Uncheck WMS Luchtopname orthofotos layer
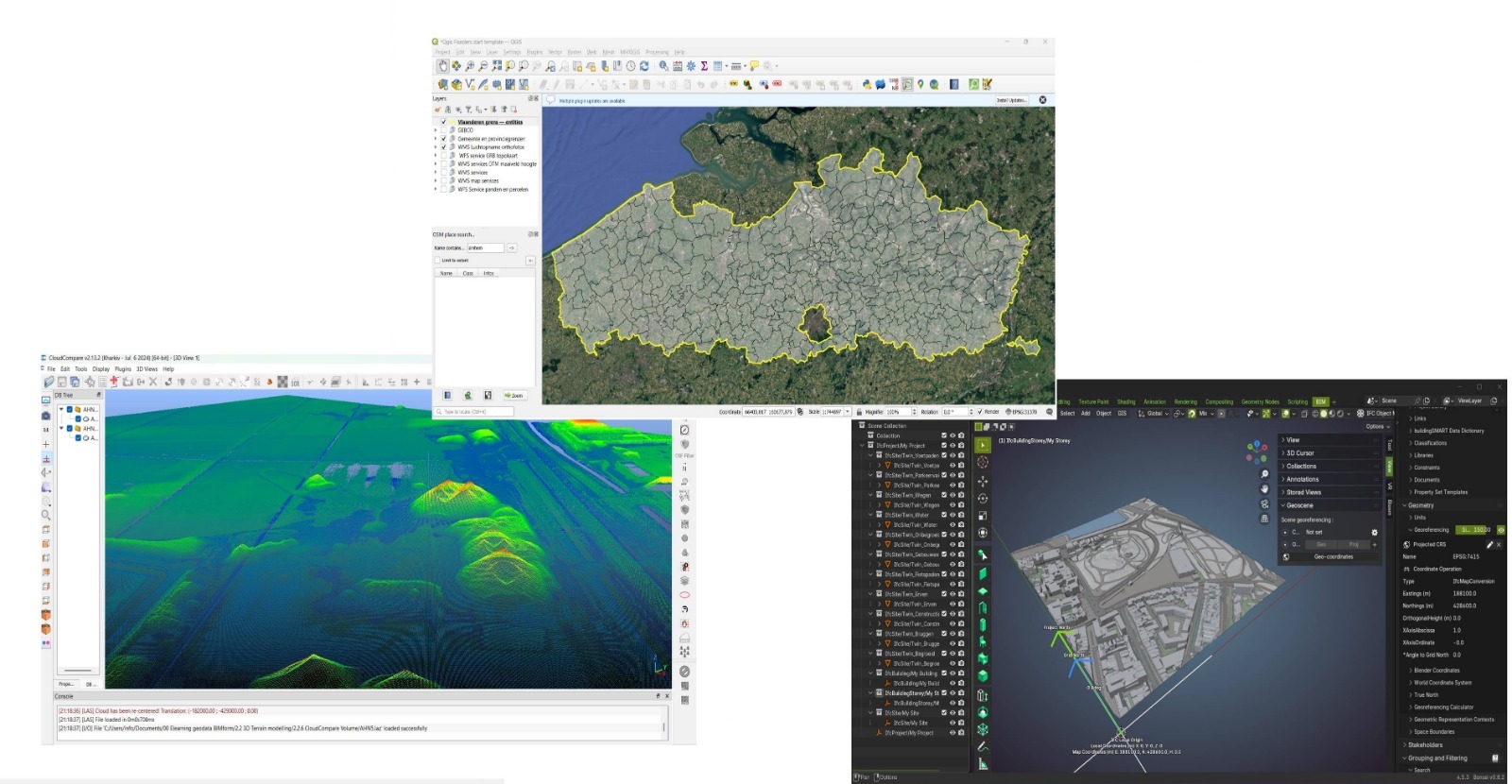The image size is (1512, 784). (x=444, y=147)
